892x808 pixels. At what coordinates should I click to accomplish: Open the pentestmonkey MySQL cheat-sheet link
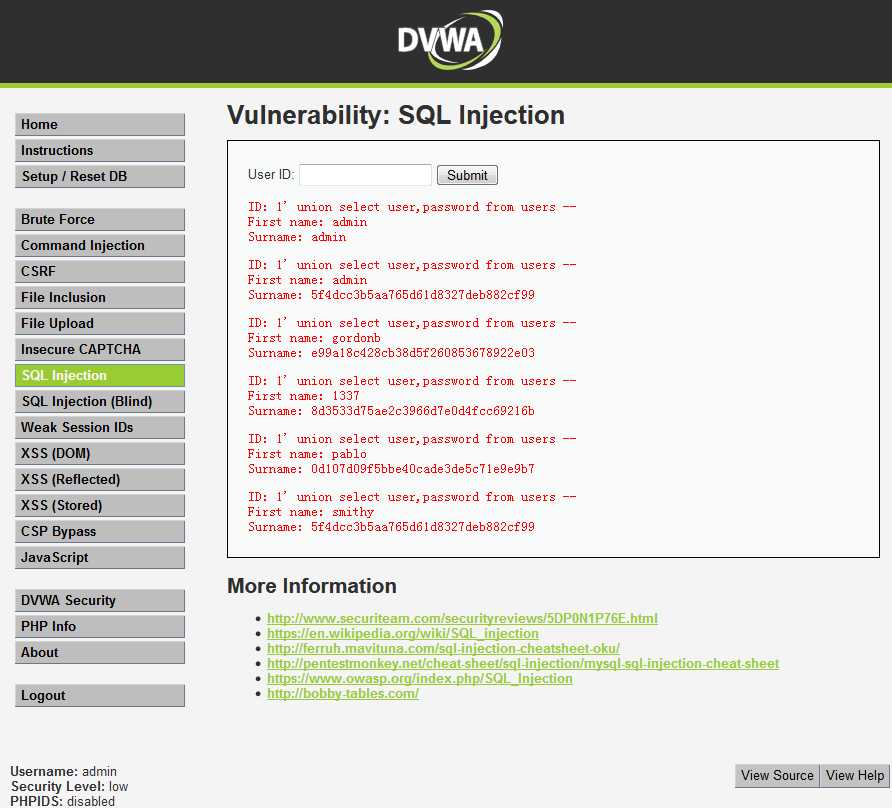[x=523, y=663]
